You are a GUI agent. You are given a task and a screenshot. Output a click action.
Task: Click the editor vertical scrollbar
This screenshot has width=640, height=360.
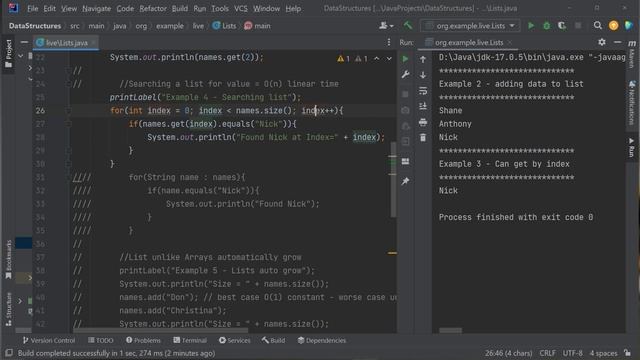(x=393, y=180)
